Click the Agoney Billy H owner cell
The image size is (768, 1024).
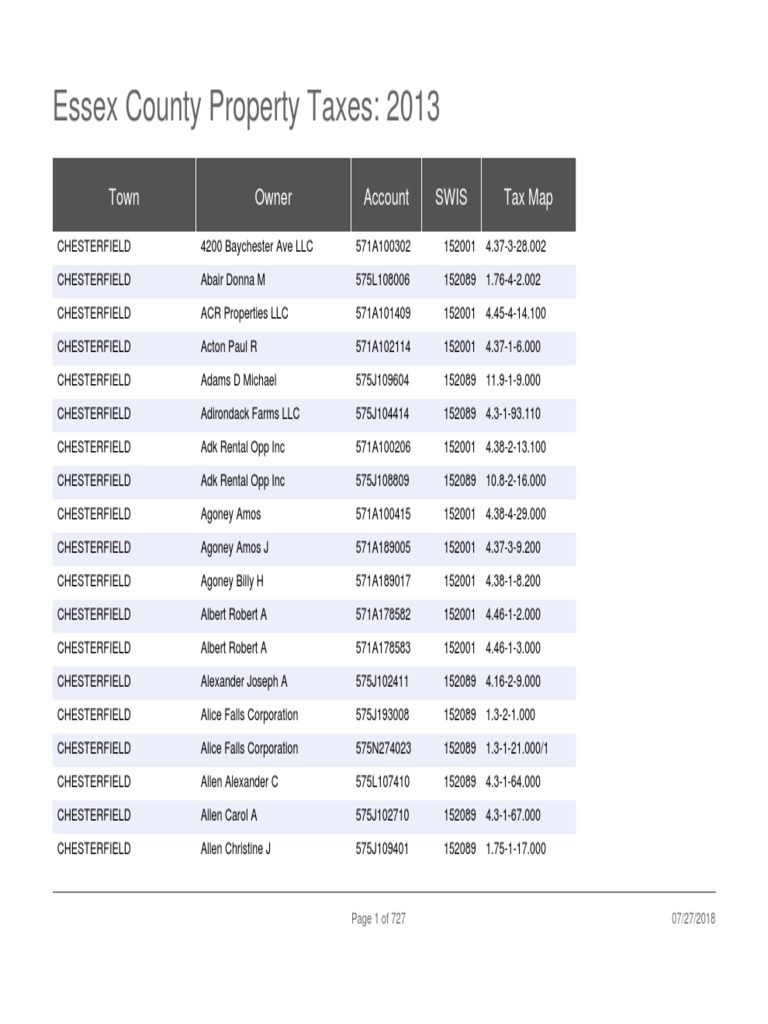(232, 581)
